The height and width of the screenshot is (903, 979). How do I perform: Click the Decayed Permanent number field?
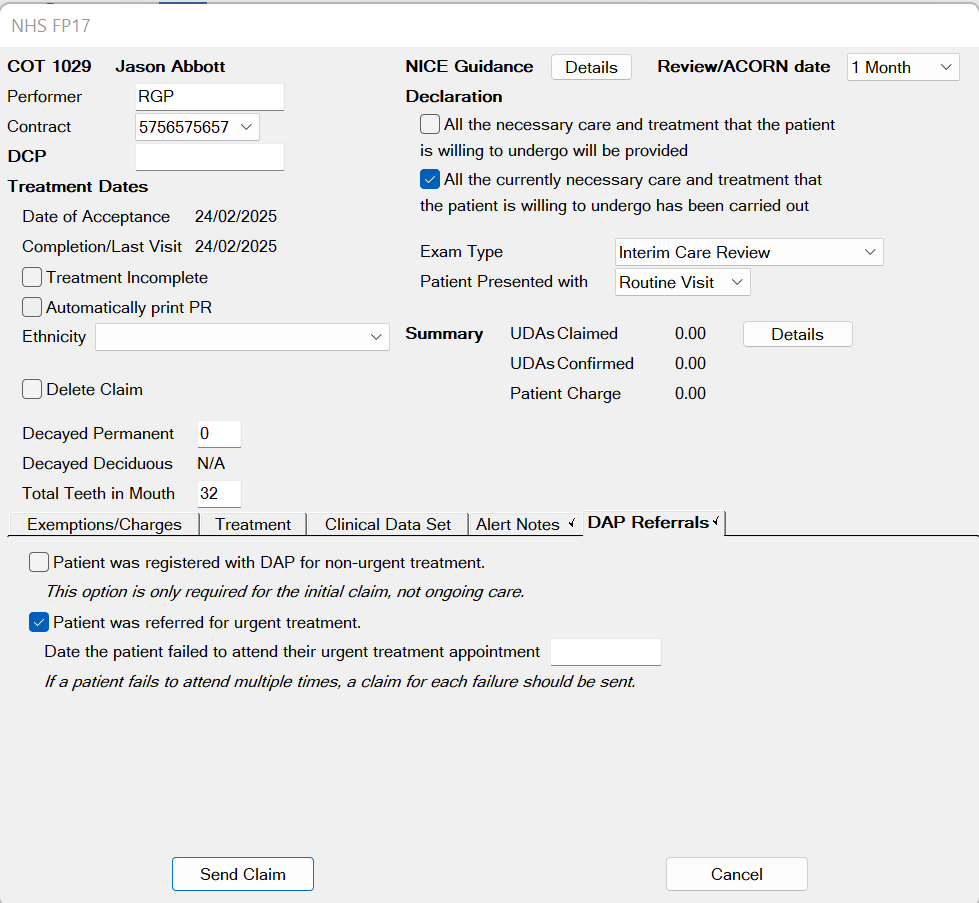tap(219, 433)
